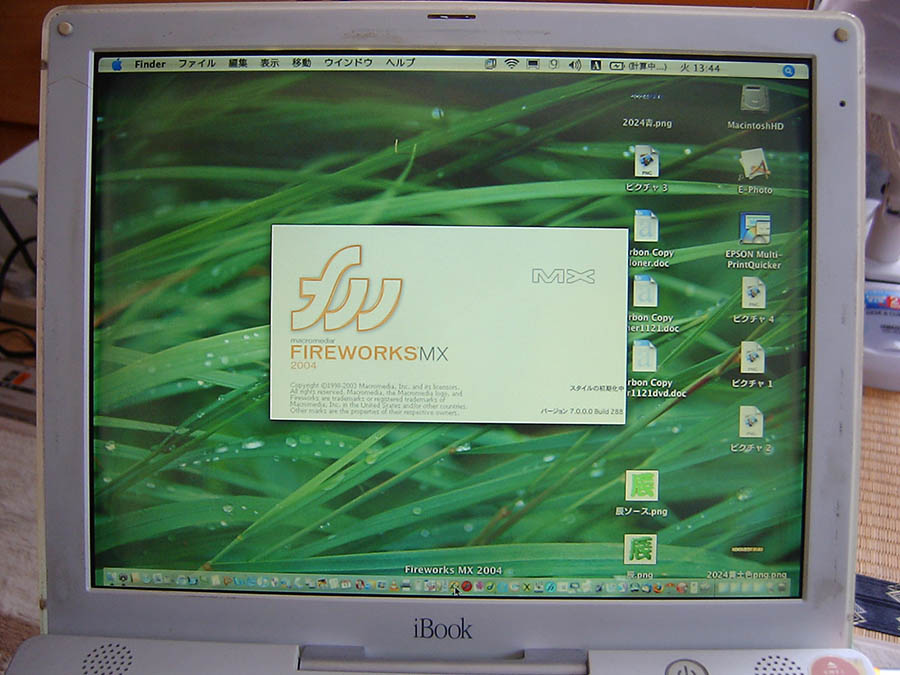900x675 pixels.
Task: Select the 展.png file icon
Action: pos(640,549)
